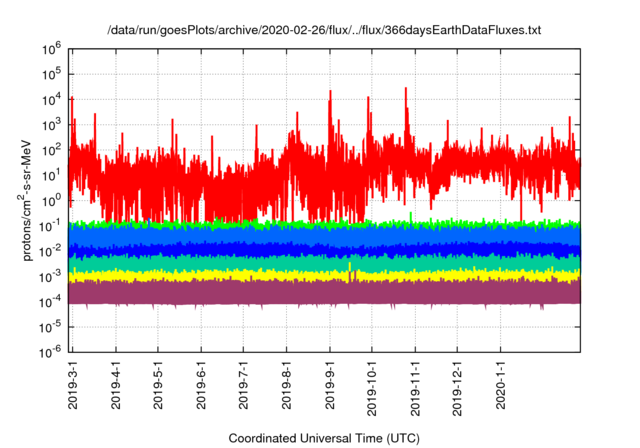Click the 10^-5 y-axis tick label
640x448 pixels.
[50, 327]
